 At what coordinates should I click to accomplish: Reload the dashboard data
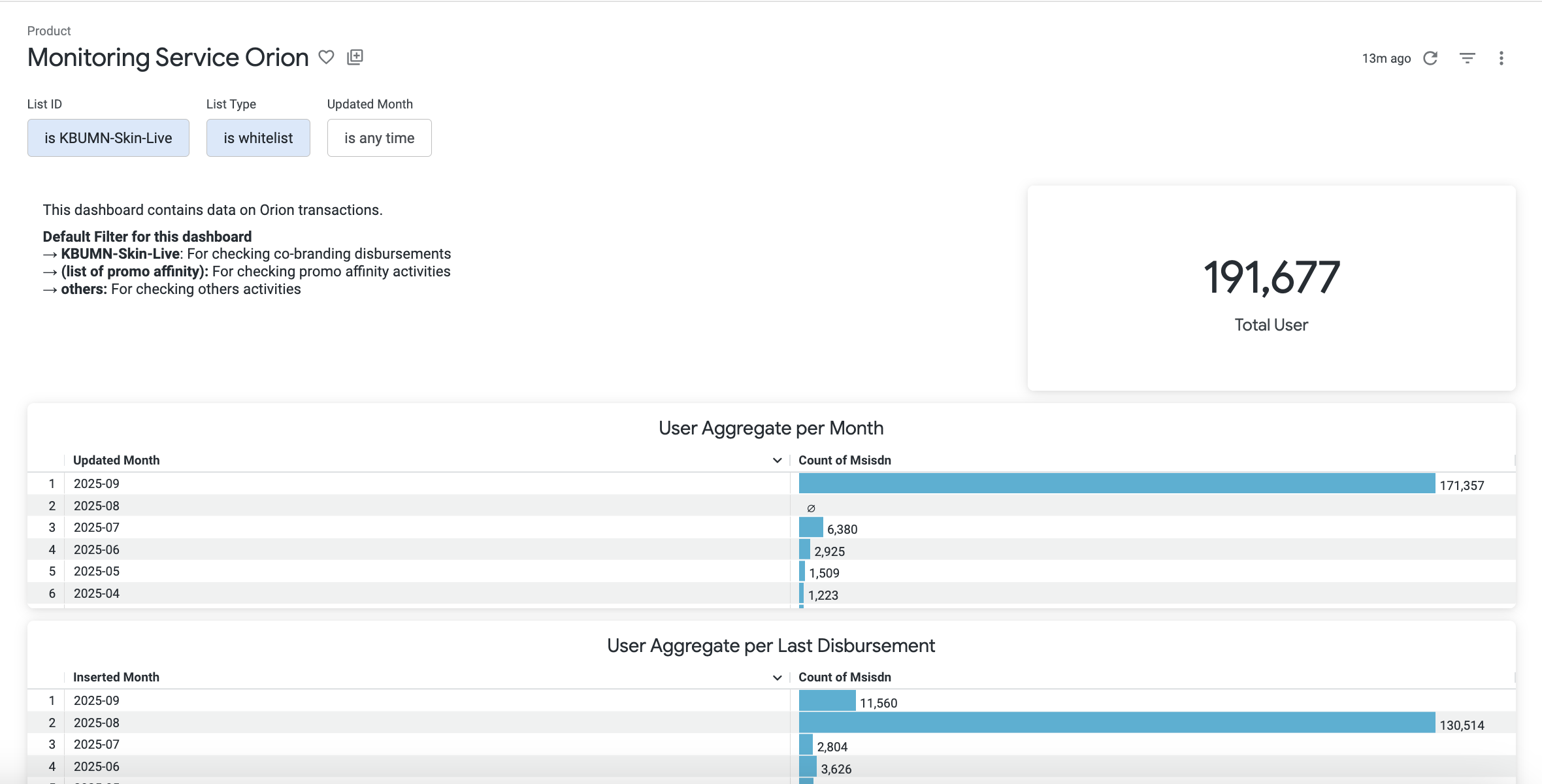[1430, 58]
